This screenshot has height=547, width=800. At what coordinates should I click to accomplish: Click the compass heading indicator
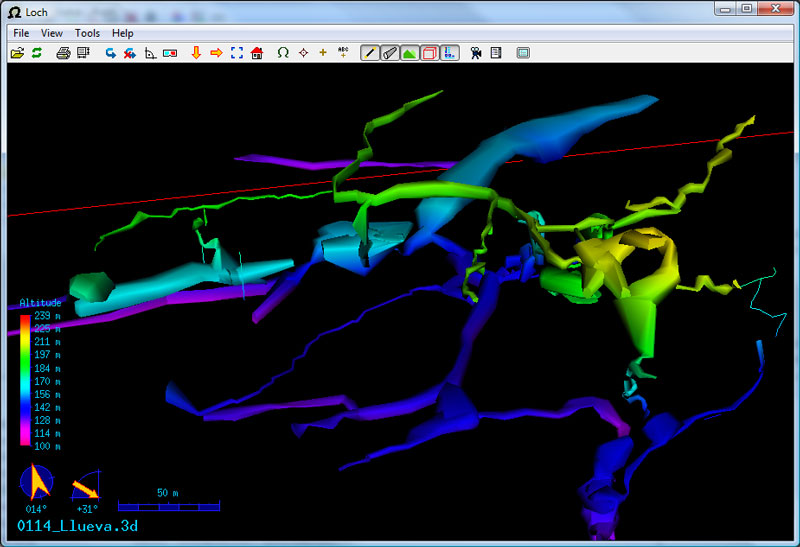(36, 482)
